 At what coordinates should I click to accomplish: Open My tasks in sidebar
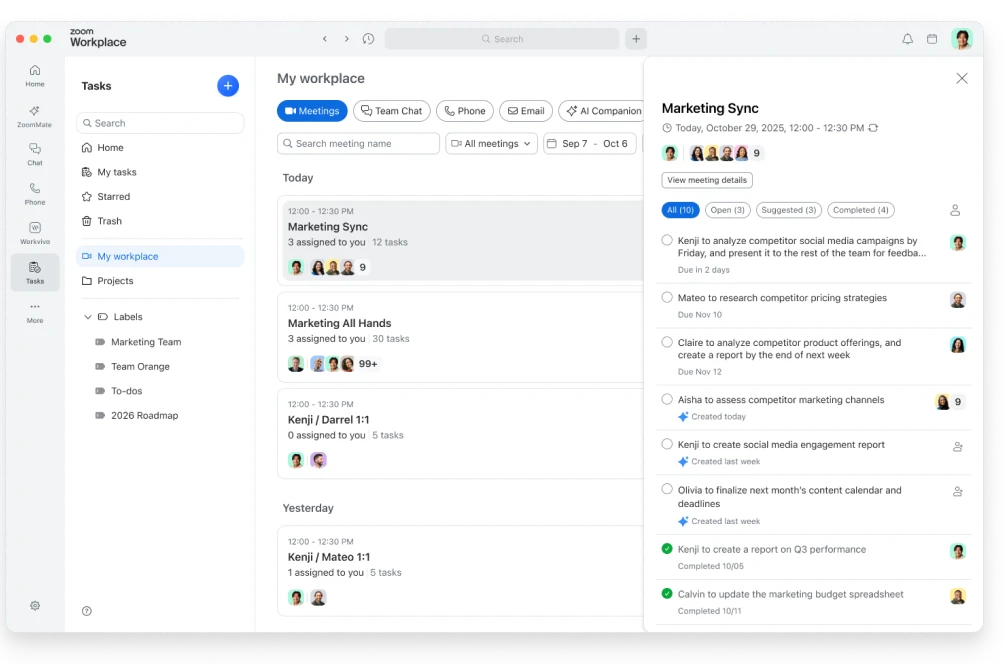(x=160, y=172)
